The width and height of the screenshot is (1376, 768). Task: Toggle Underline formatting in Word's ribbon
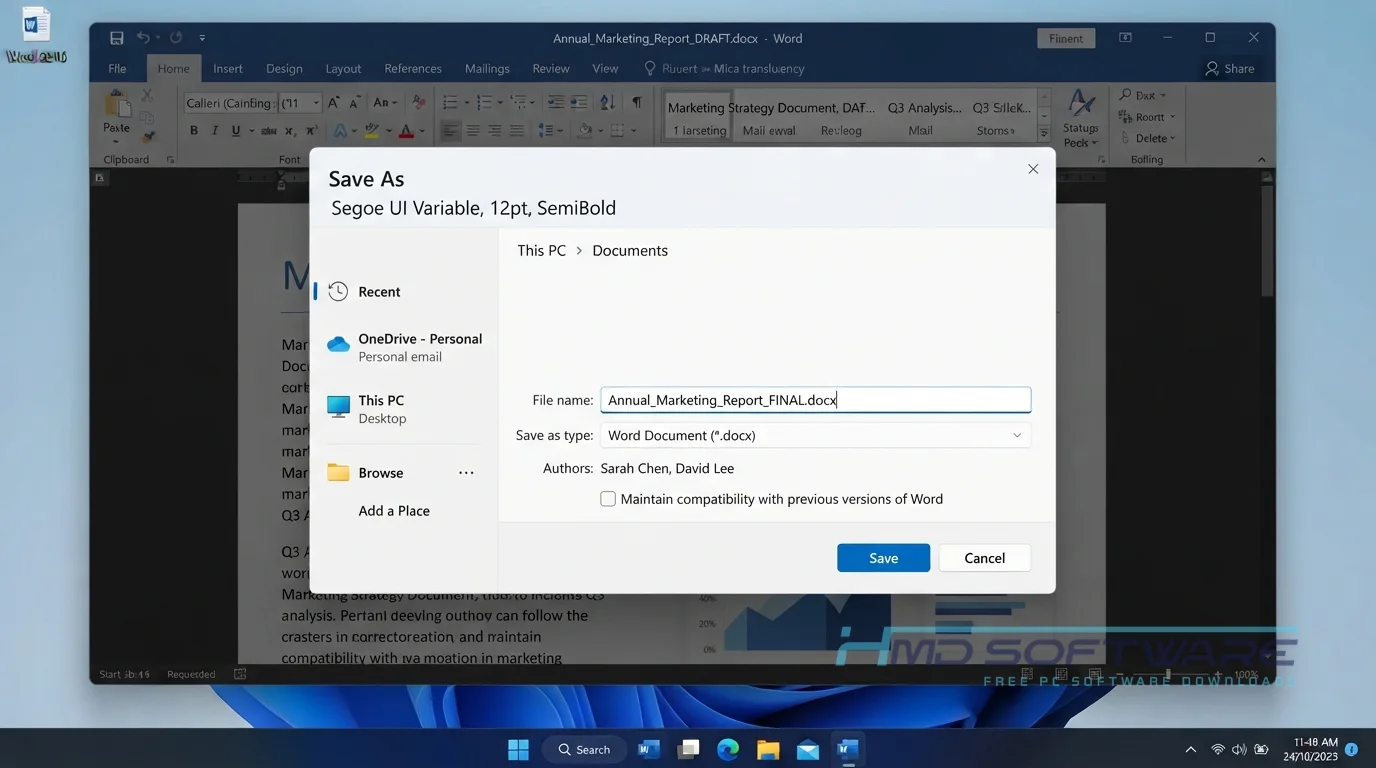236,131
